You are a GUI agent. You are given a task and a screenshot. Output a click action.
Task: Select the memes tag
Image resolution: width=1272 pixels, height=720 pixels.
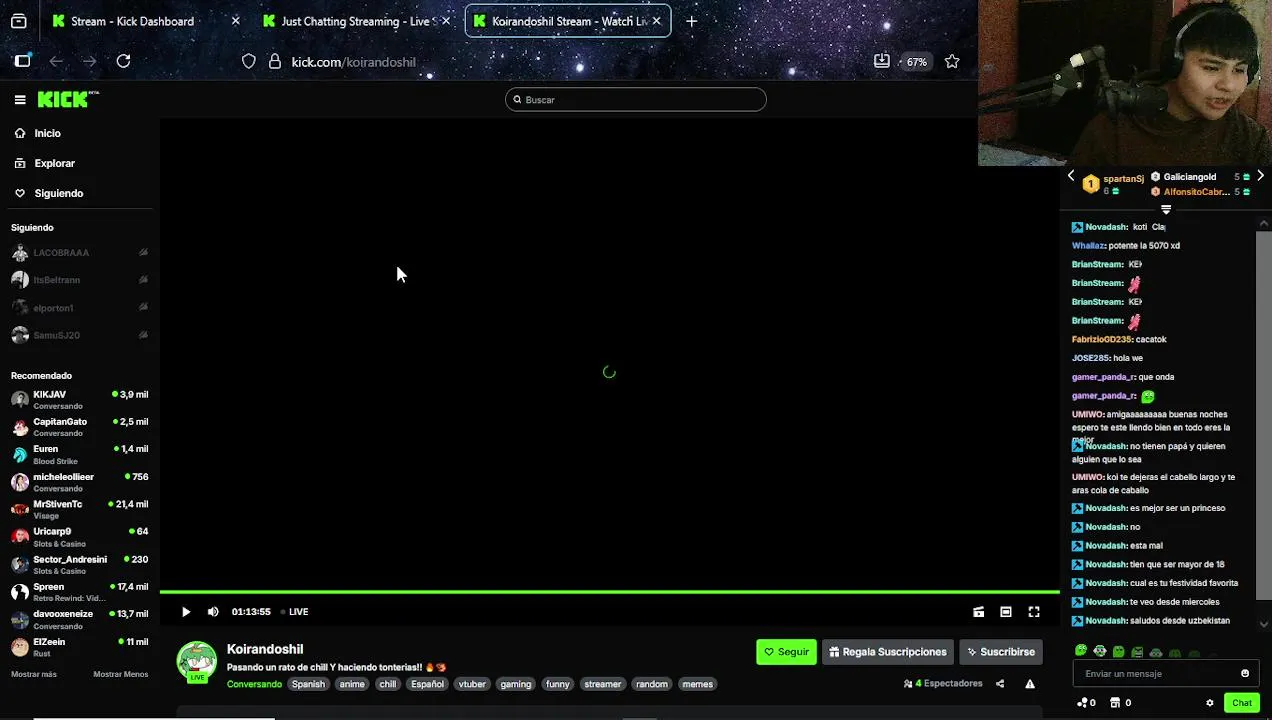click(697, 684)
